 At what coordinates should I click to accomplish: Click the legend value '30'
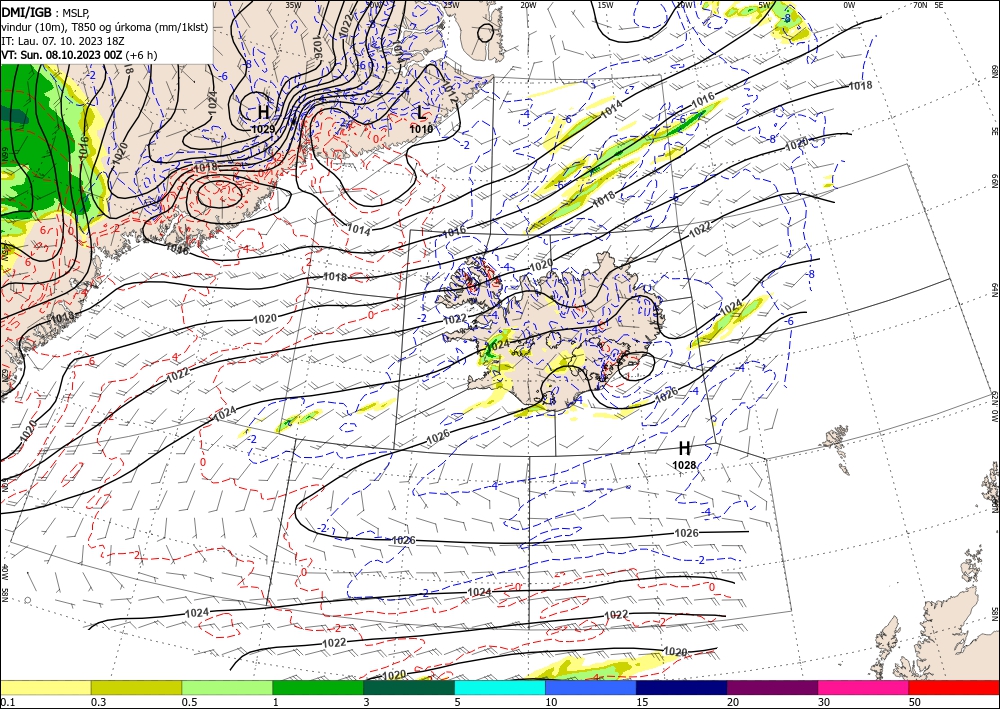(x=824, y=702)
